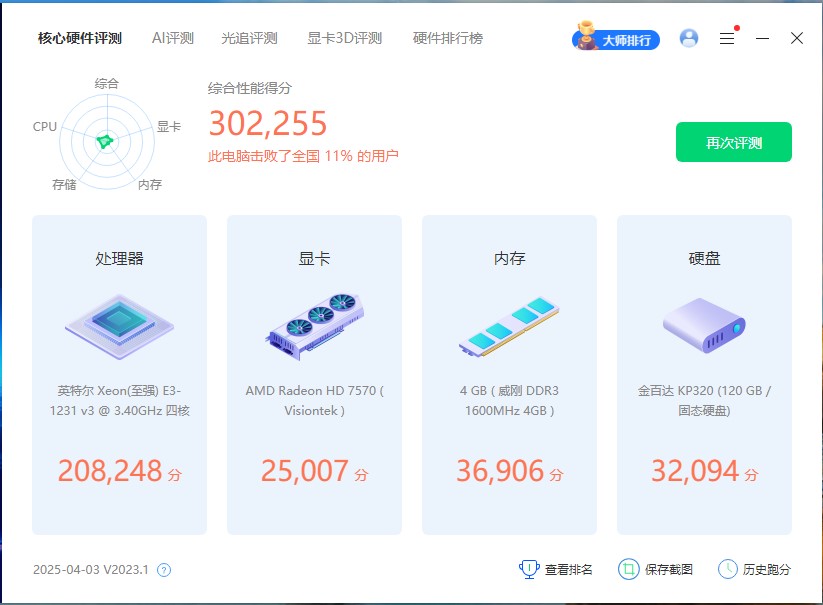Open the 查看排名 link
Screen dimensions: 823x605
tap(568, 570)
